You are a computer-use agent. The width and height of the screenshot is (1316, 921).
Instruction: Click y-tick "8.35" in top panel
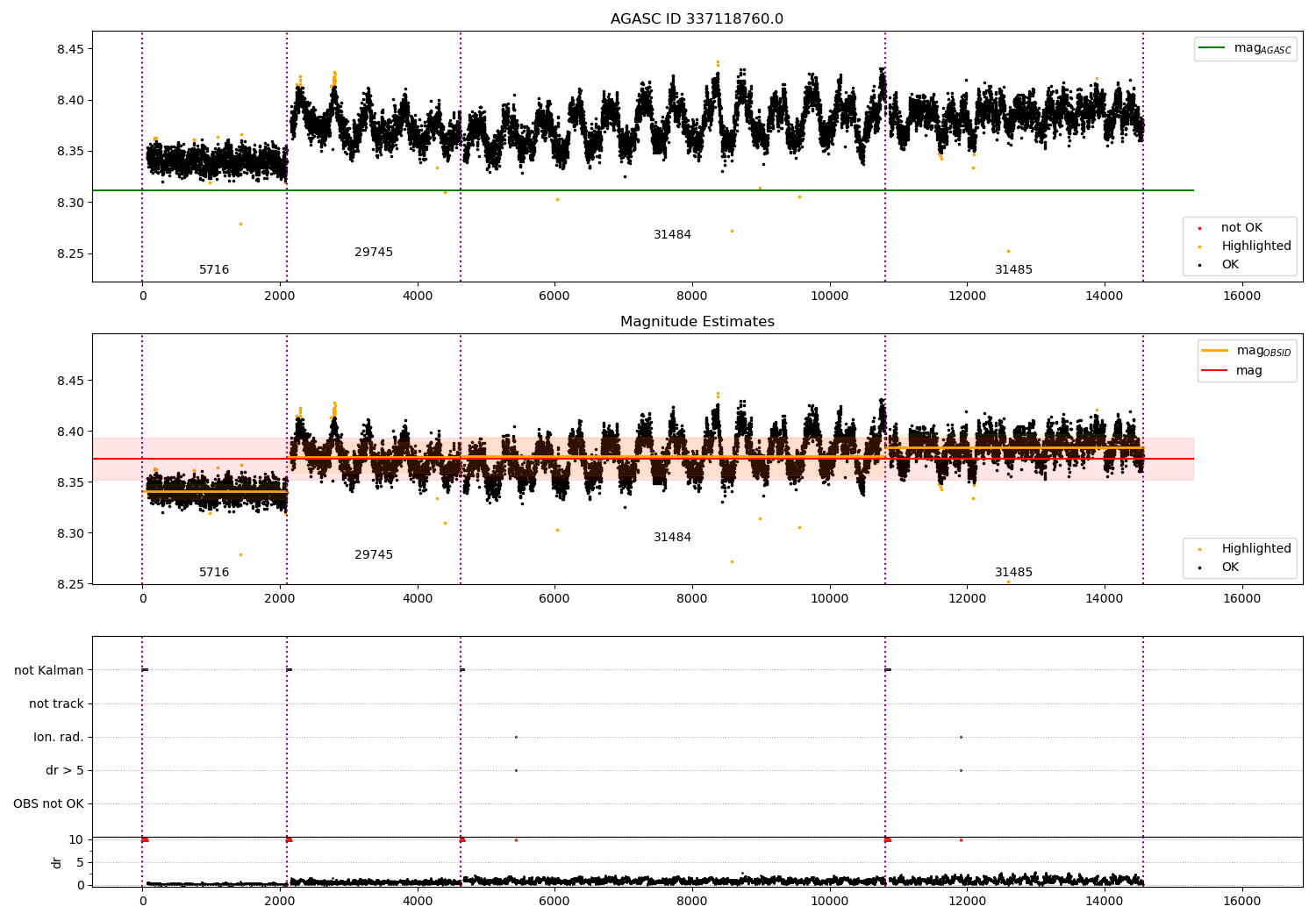coord(70,152)
